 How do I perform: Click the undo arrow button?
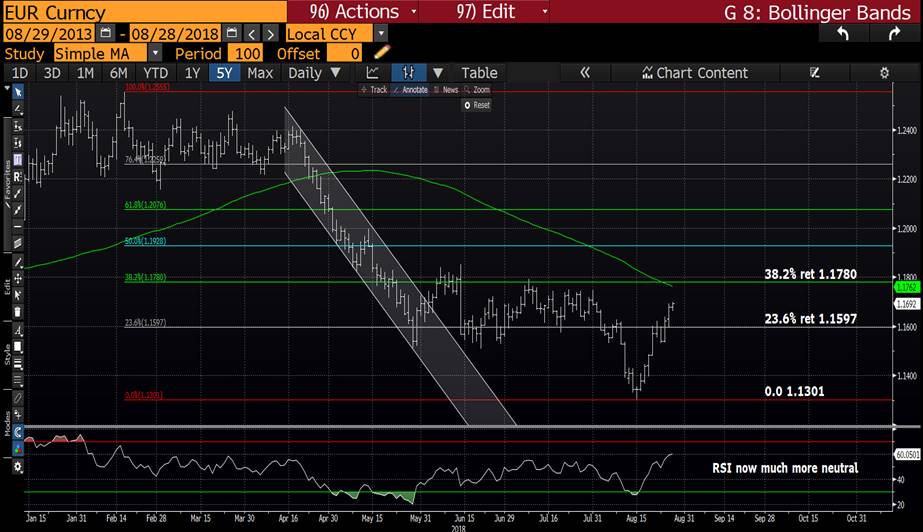pos(843,34)
